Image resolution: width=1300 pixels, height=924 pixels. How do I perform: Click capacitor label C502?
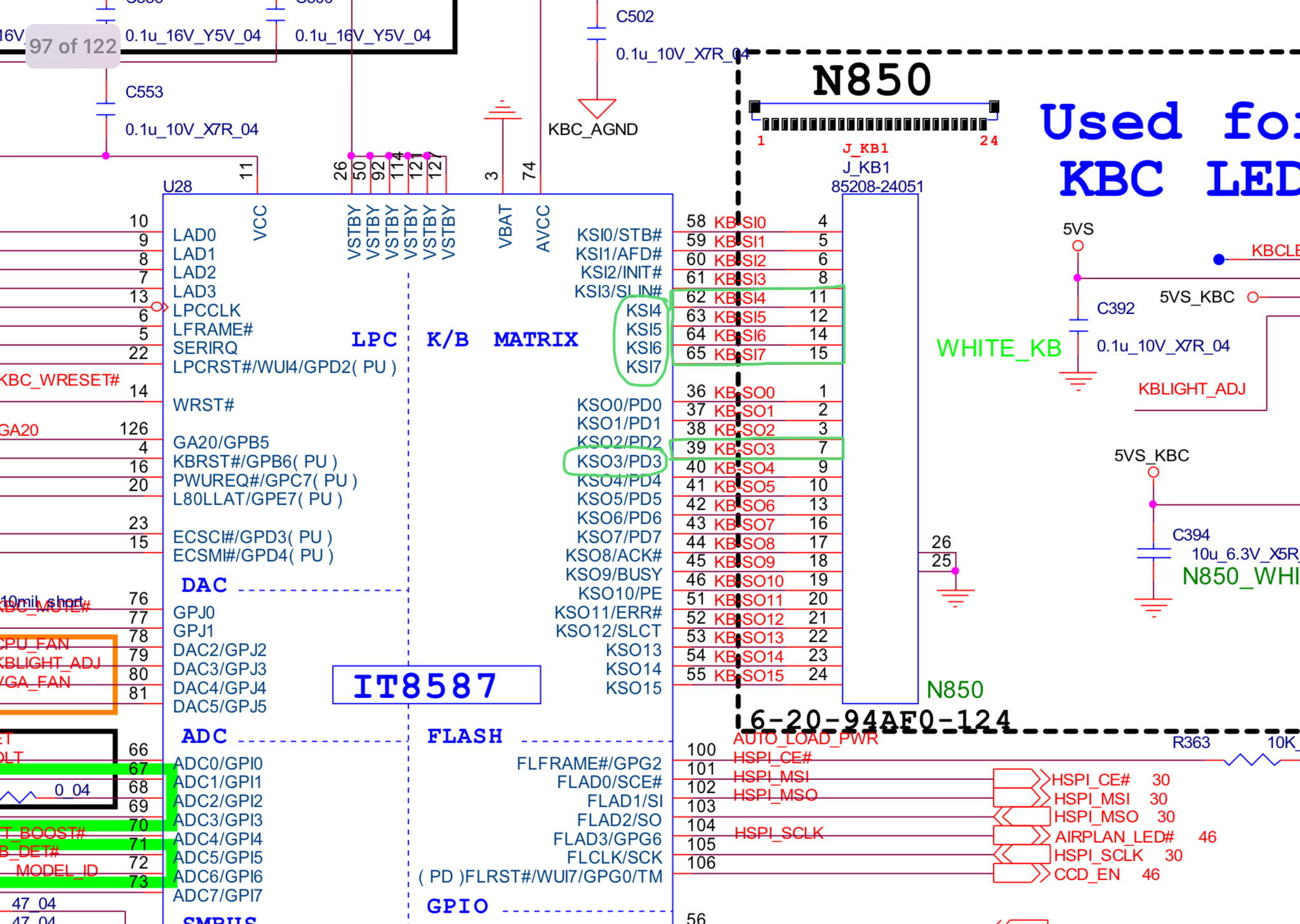635,16
